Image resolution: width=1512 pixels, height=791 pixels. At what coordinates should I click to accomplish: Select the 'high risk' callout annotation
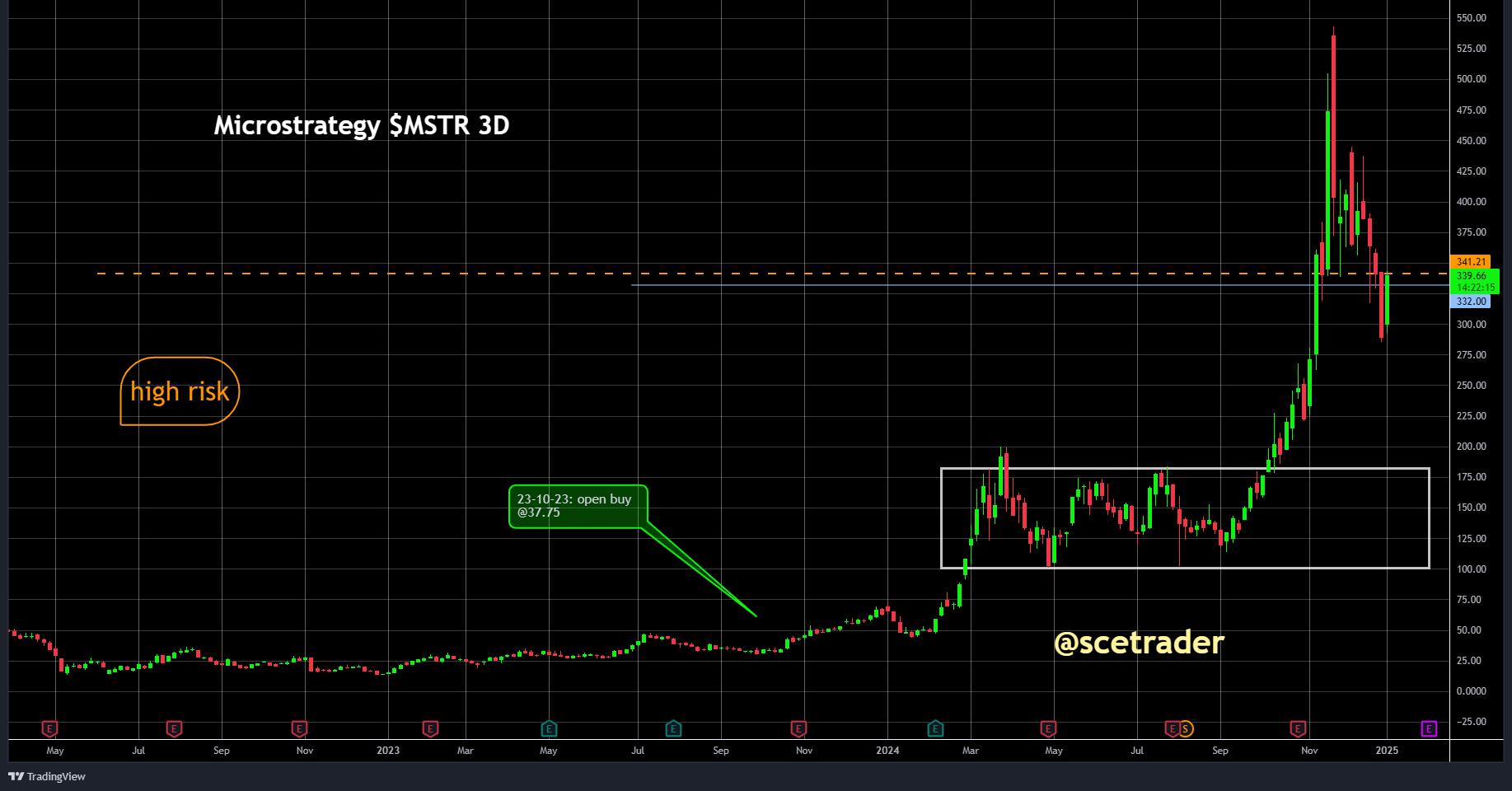pyautogui.click(x=180, y=391)
